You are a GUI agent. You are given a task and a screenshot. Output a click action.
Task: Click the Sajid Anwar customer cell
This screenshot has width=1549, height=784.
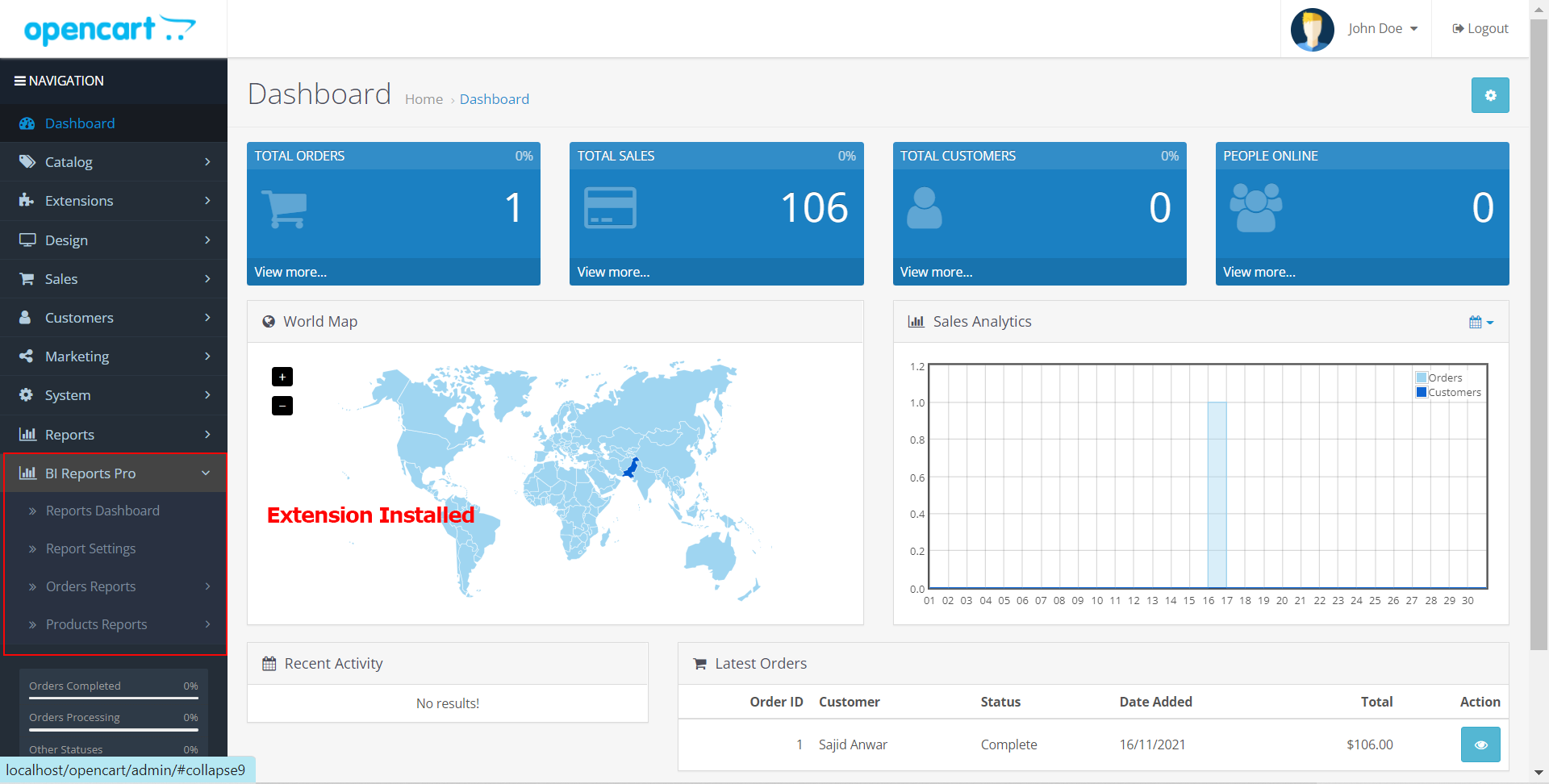853,745
